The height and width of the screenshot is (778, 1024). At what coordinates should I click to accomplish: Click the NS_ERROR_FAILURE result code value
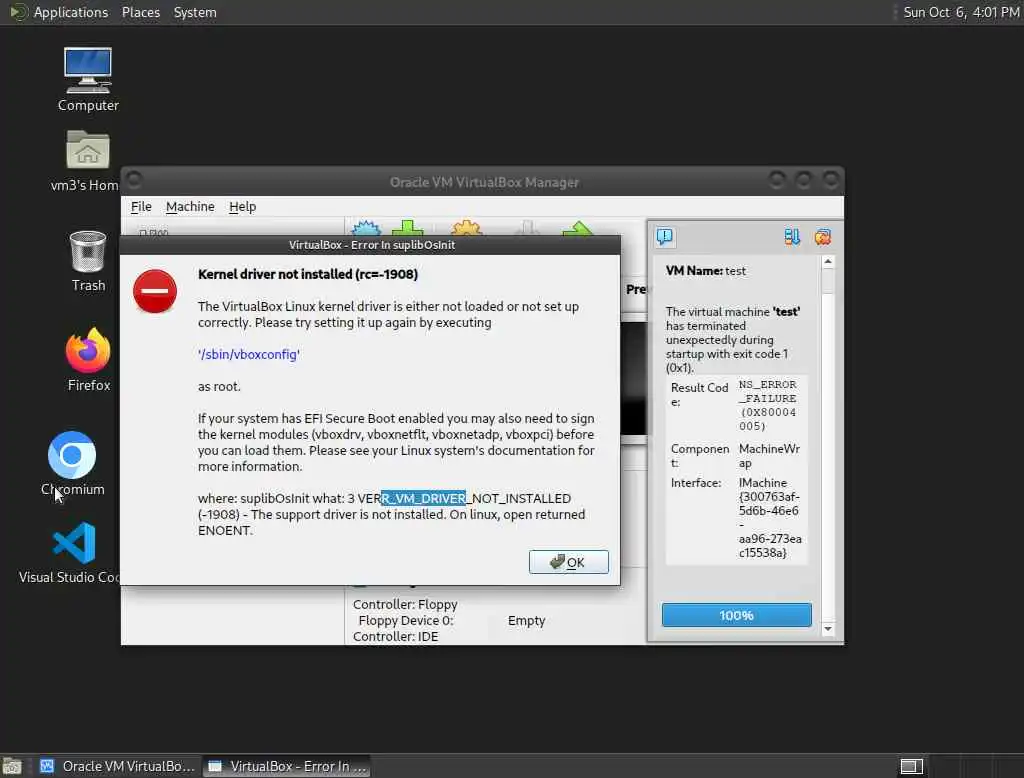pyautogui.click(x=768, y=405)
